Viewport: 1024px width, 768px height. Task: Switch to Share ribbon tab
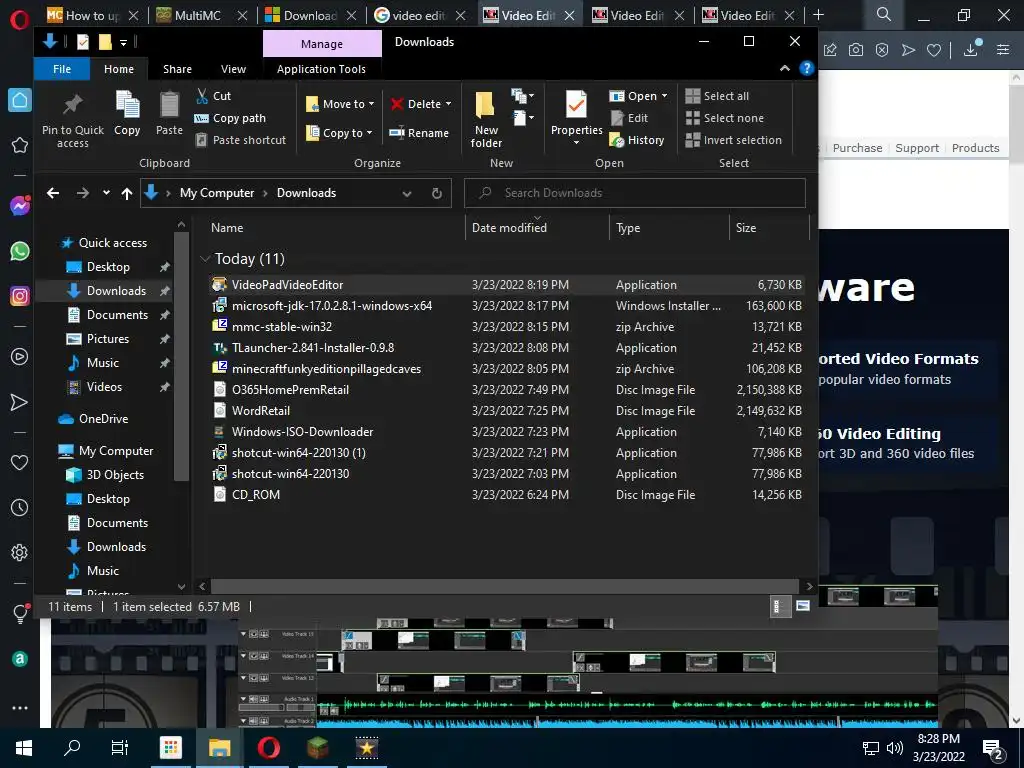[x=177, y=69]
